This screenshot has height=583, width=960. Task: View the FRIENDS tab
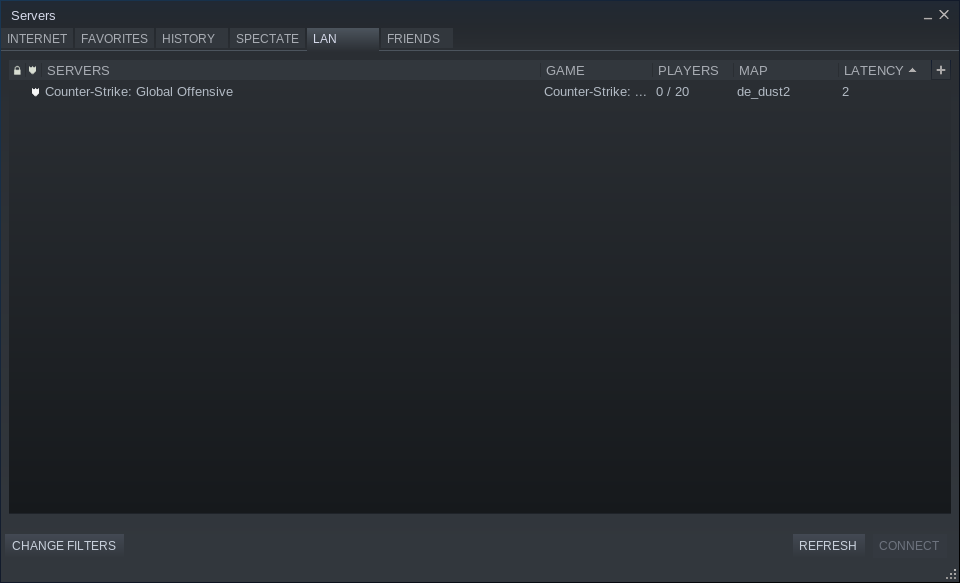coord(417,39)
